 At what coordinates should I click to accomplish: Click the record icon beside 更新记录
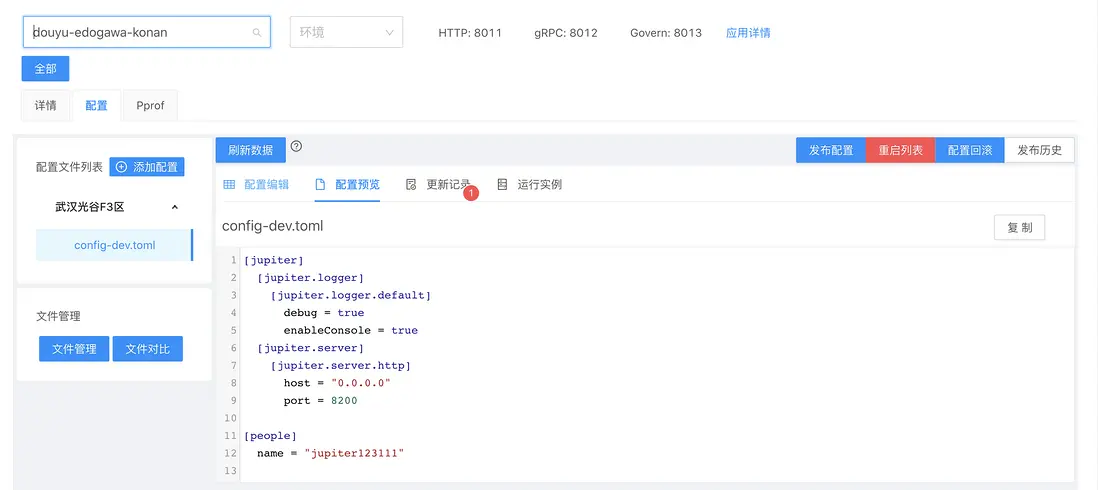click(412, 185)
